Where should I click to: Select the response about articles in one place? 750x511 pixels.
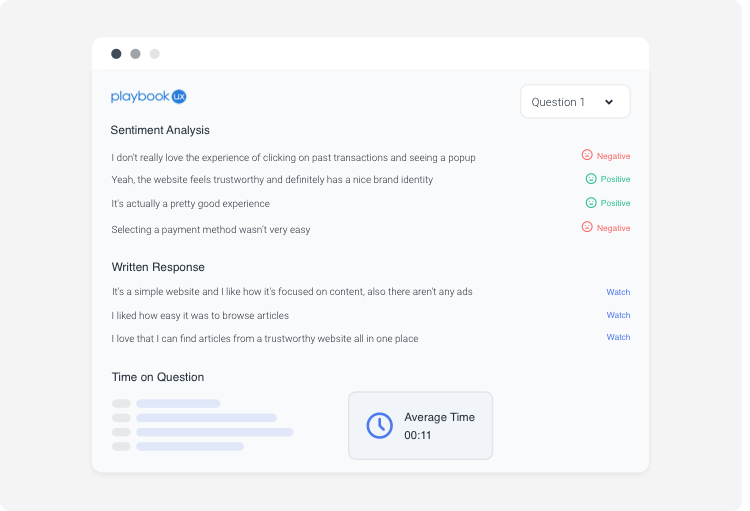(265, 338)
